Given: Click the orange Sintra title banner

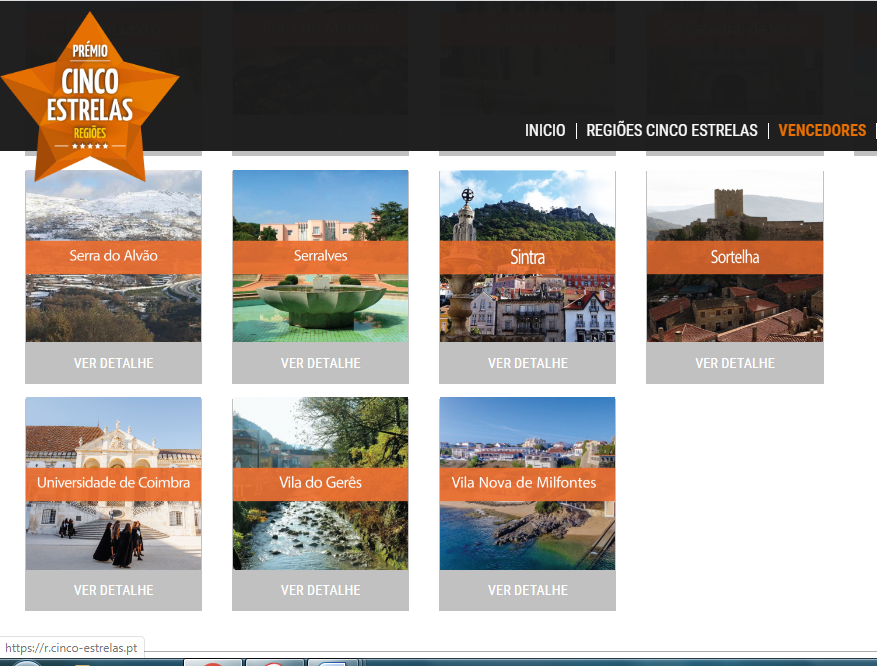Looking at the screenshot, I should (x=527, y=257).
